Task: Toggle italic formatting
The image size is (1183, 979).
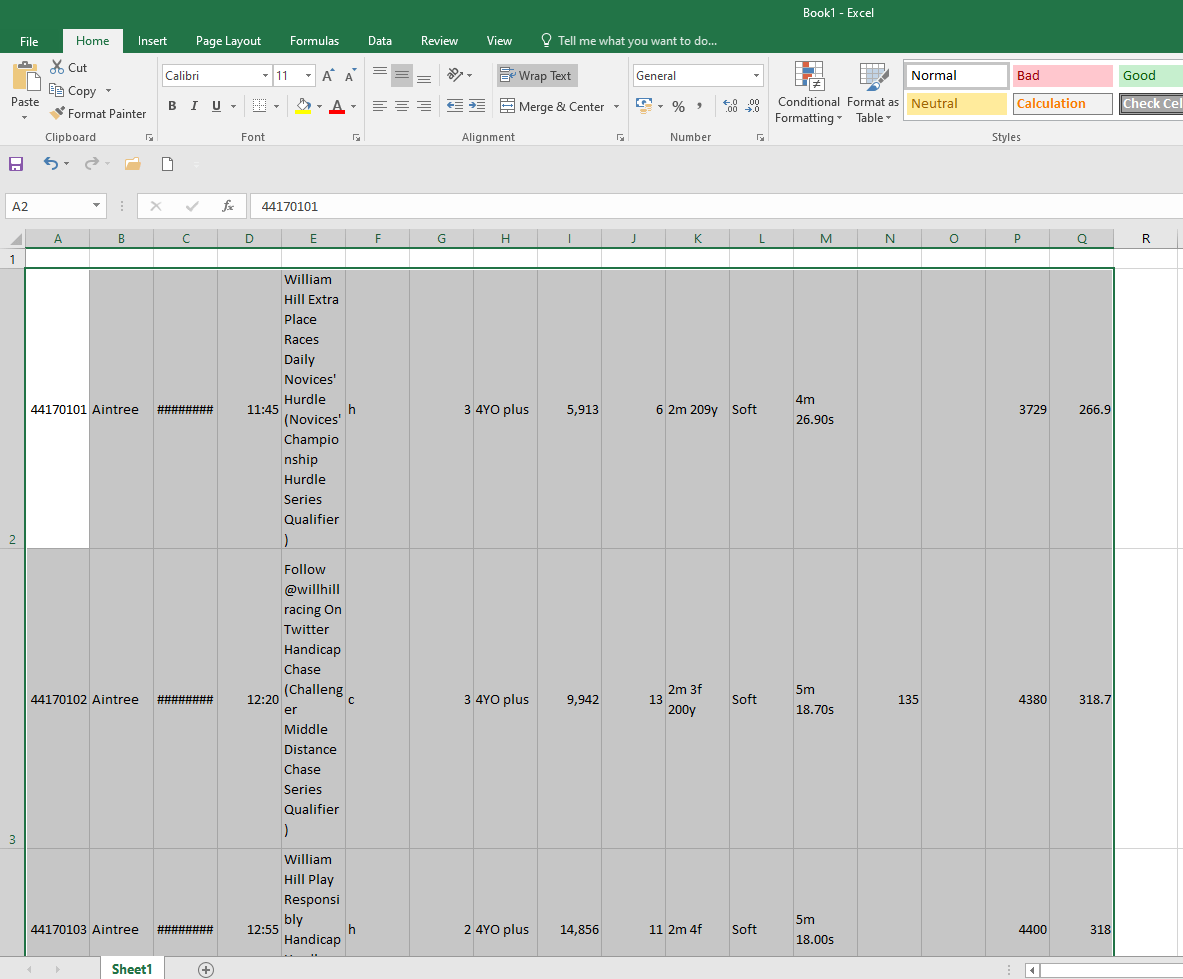Action: [193, 106]
